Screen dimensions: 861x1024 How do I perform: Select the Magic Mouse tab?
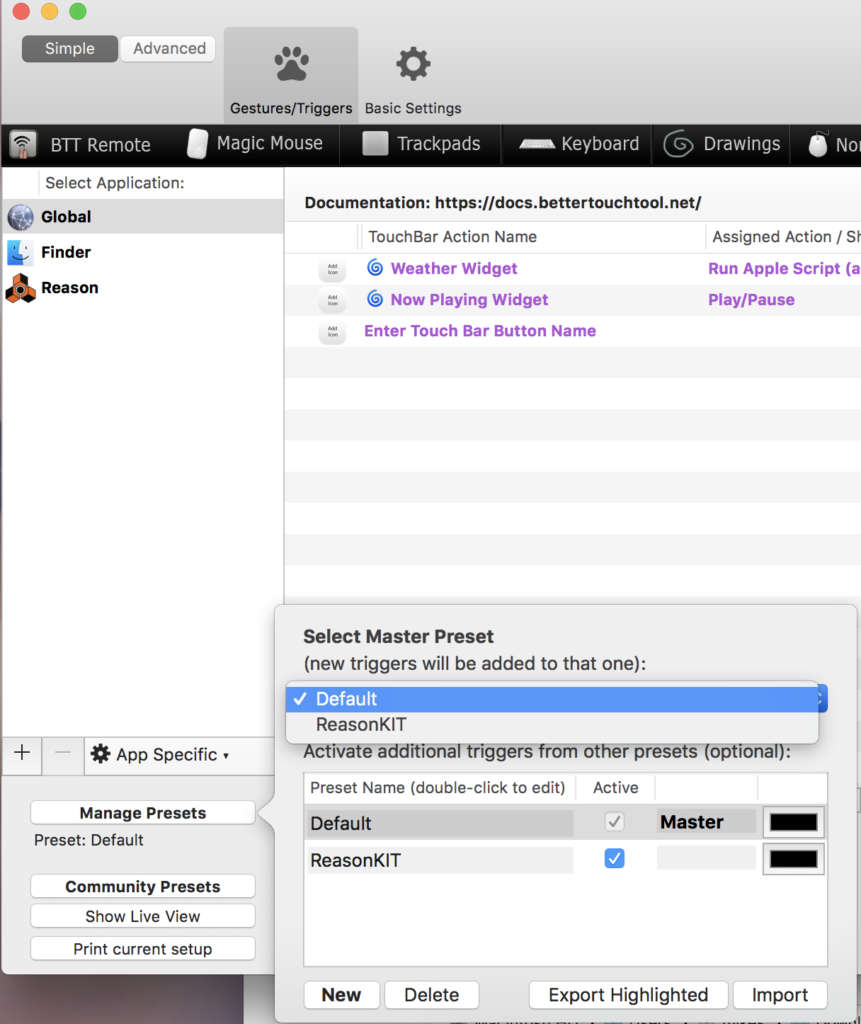(255, 144)
